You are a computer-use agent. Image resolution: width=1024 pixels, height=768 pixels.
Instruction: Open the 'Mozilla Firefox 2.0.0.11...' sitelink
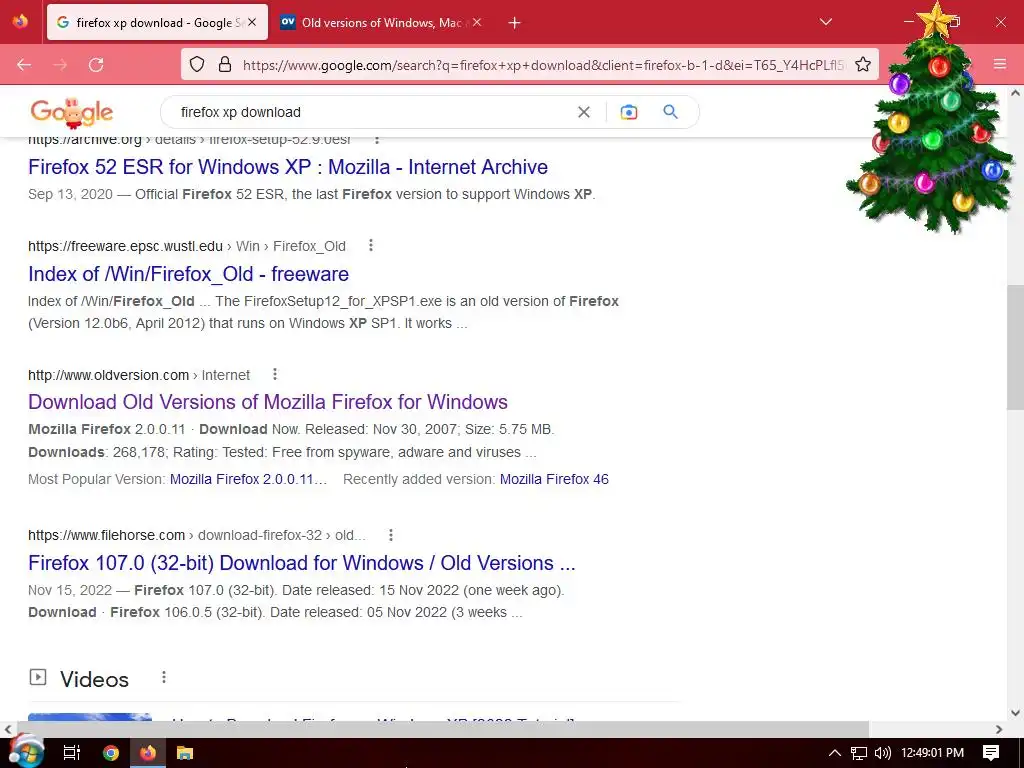click(248, 479)
